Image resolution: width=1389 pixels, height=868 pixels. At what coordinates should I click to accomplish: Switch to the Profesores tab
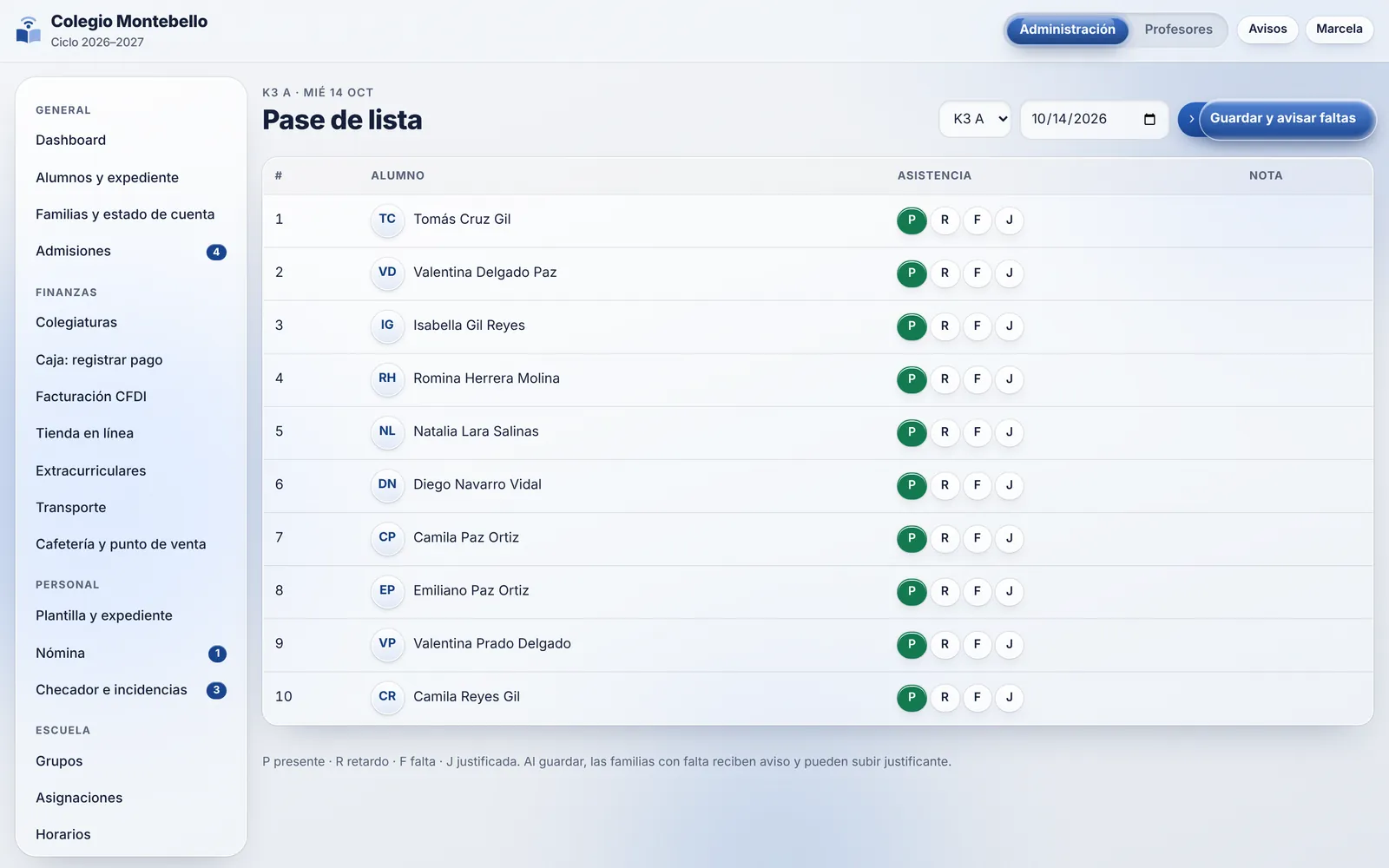click(1178, 30)
